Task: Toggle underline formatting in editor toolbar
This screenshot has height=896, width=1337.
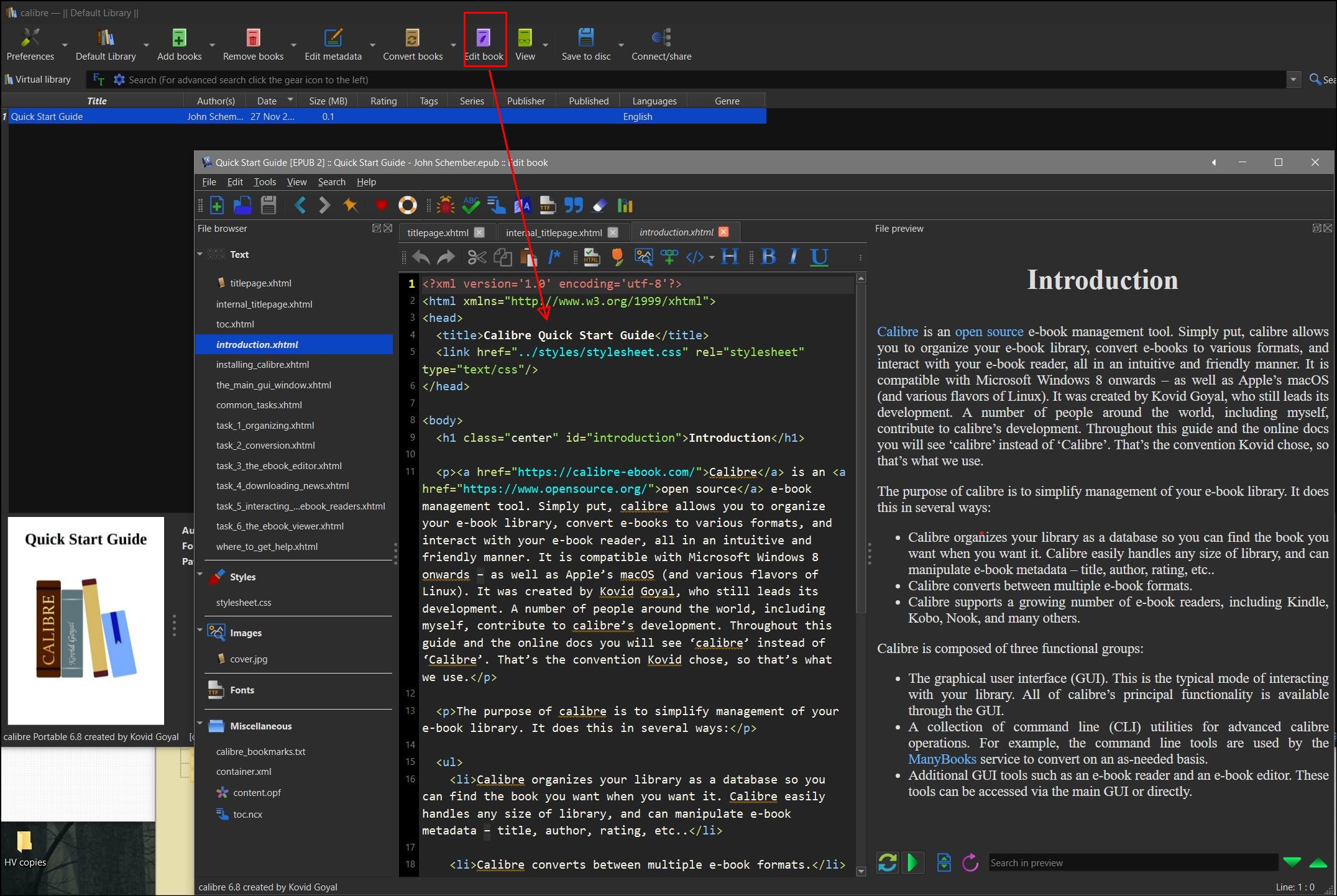Action: coord(819,257)
